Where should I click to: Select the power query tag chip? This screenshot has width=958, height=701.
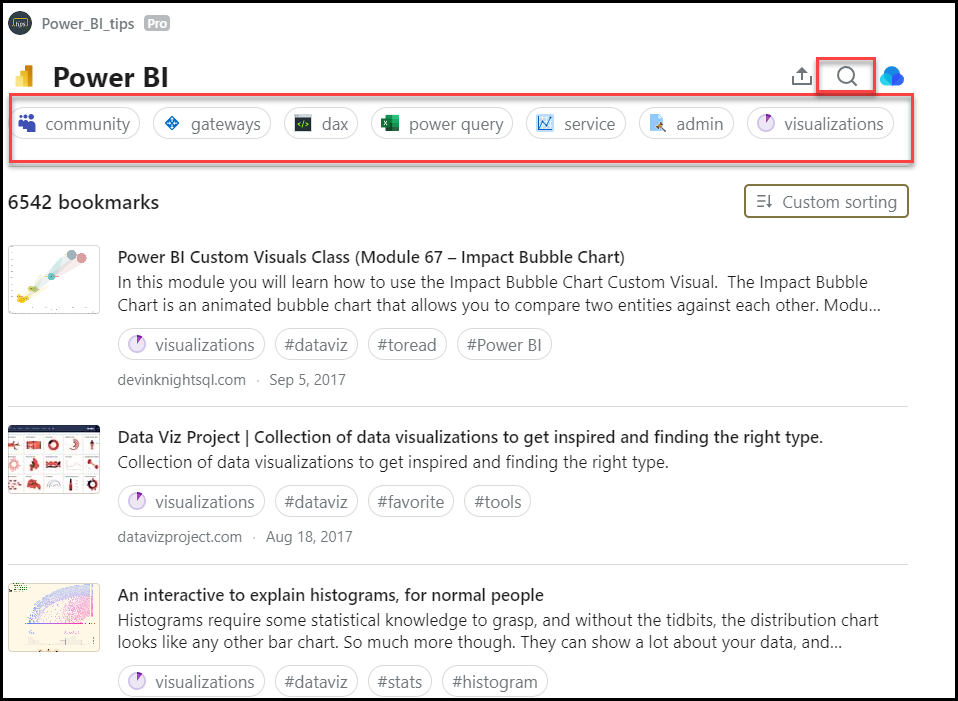tap(442, 124)
